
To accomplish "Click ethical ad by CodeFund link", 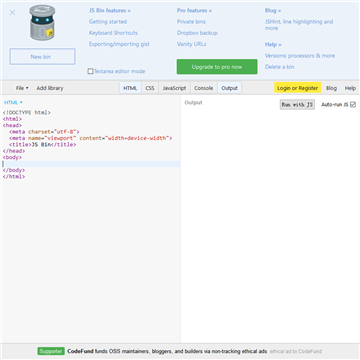I will [x=296, y=351].
